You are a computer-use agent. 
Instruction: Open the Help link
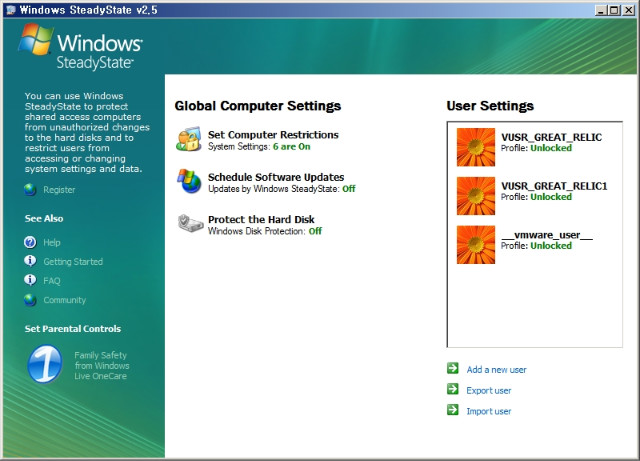point(52,243)
